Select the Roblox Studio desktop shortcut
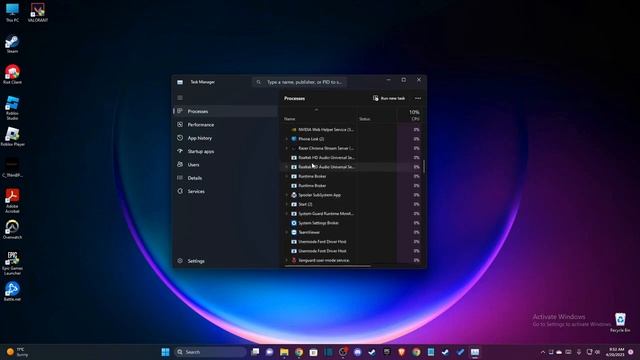This screenshot has height=360, width=640. click(x=12, y=108)
